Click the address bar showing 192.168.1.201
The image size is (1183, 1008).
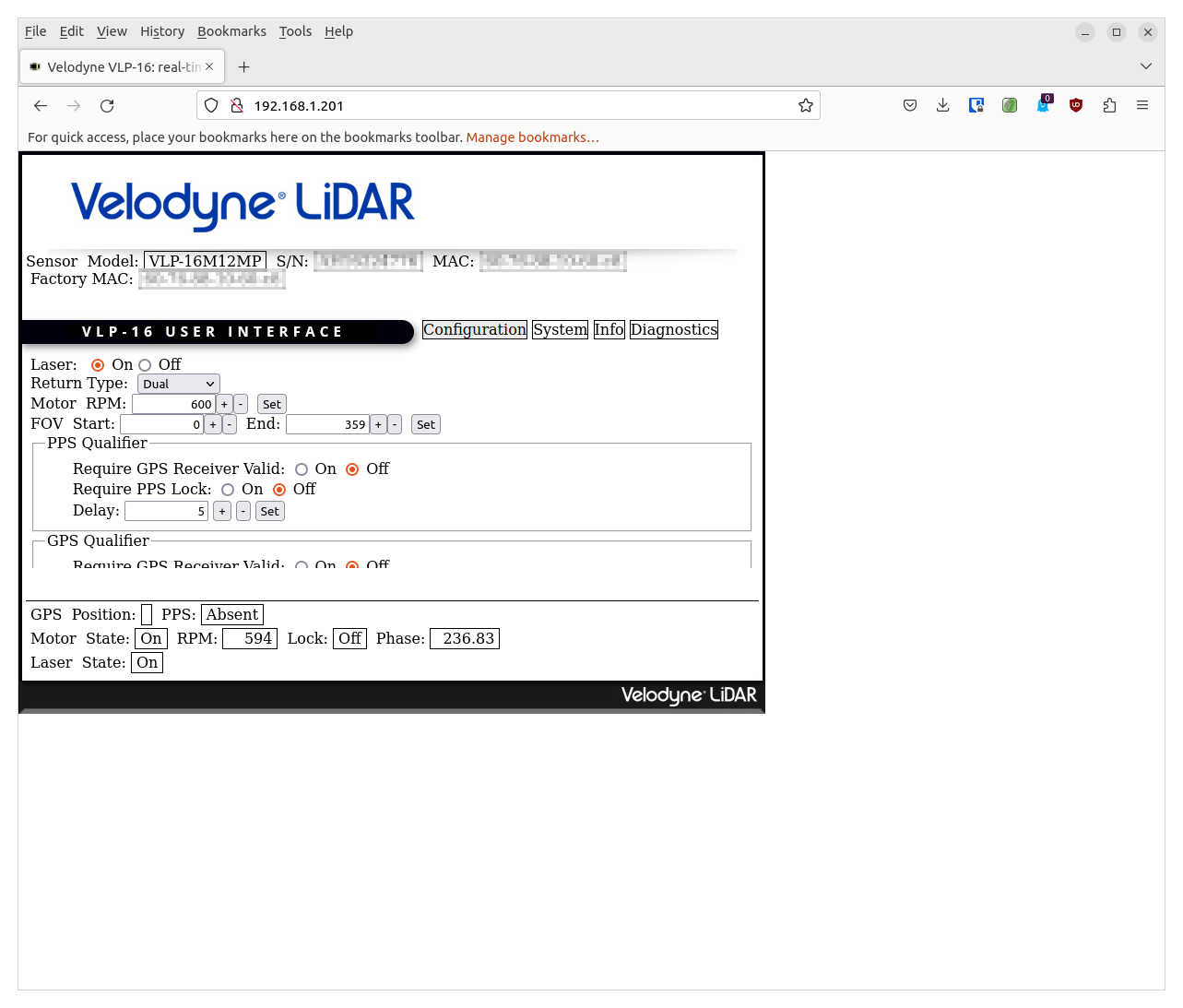pos(508,105)
